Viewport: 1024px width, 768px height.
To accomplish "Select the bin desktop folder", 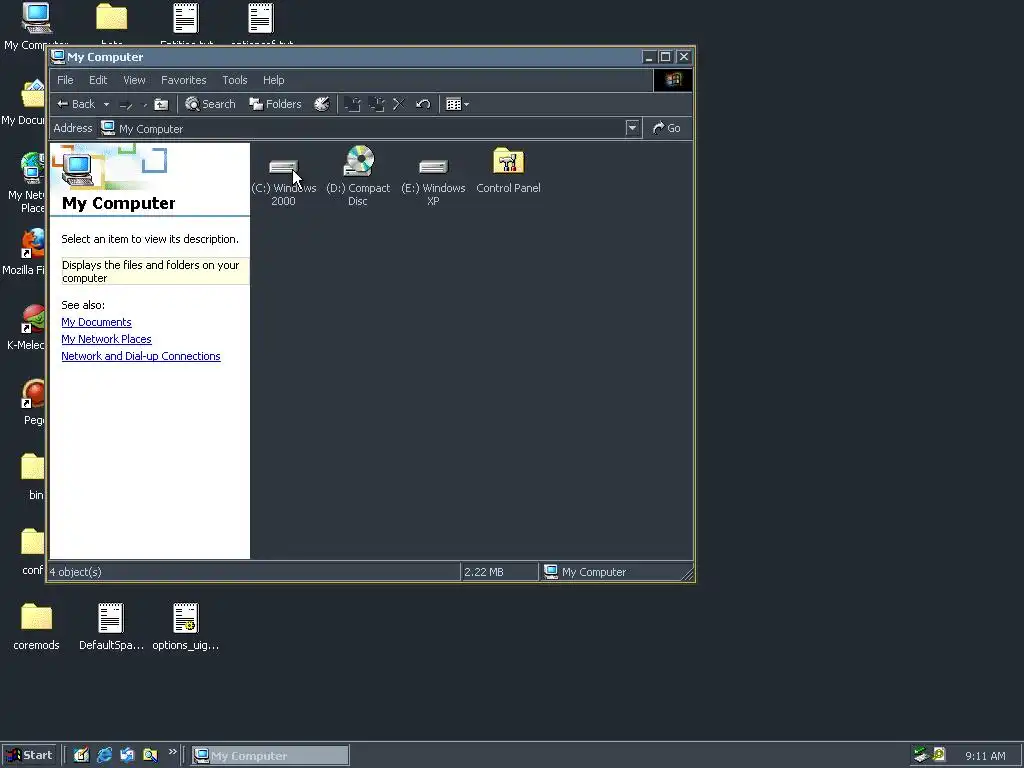I will point(34,477).
